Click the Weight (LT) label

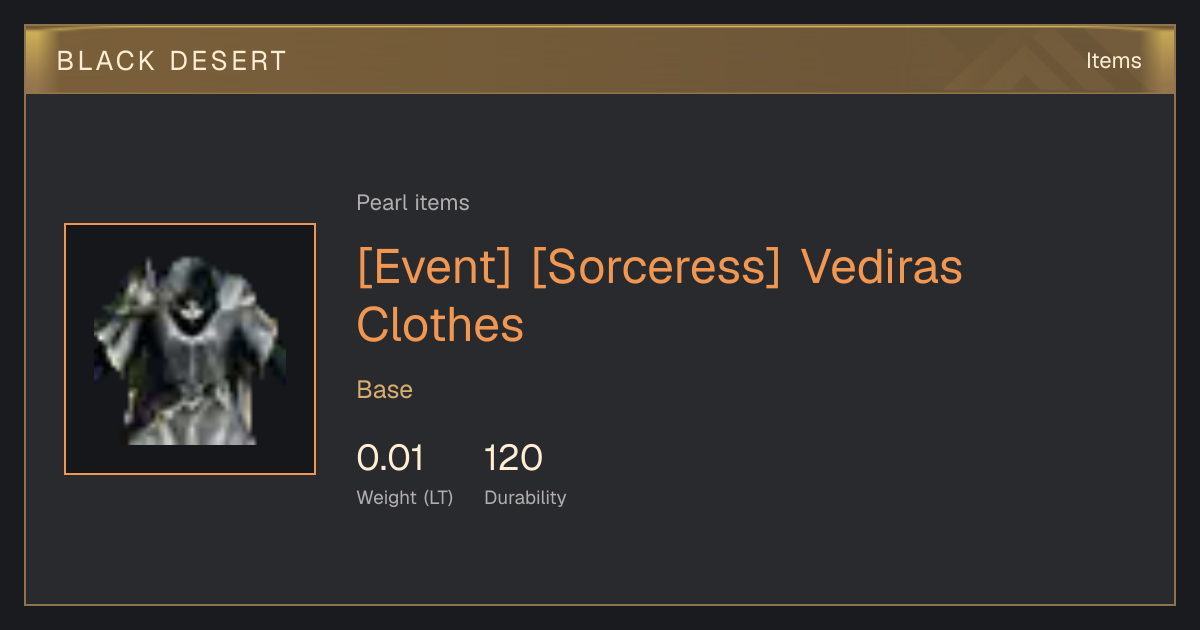click(x=405, y=498)
